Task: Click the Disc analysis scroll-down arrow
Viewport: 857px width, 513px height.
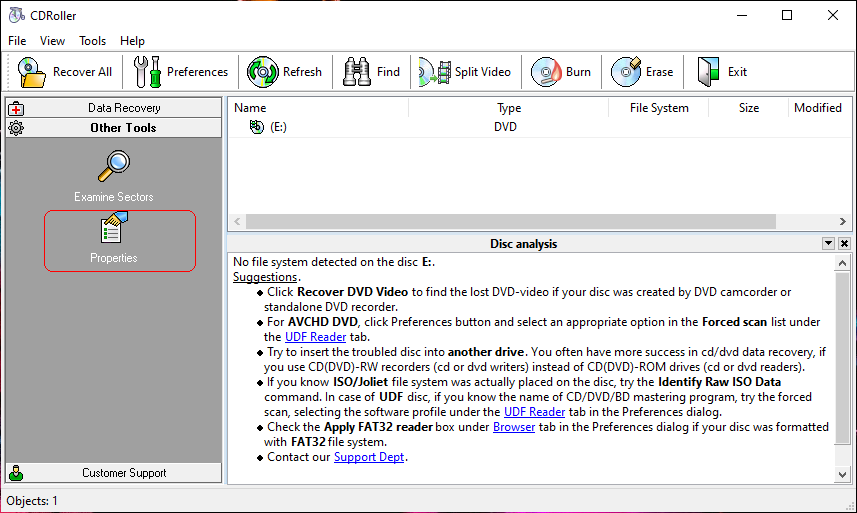Action: pyautogui.click(x=842, y=475)
